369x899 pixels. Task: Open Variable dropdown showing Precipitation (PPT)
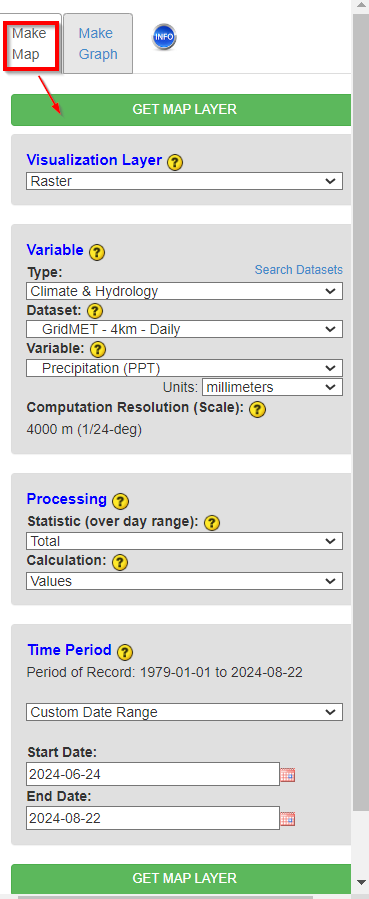[184, 368]
